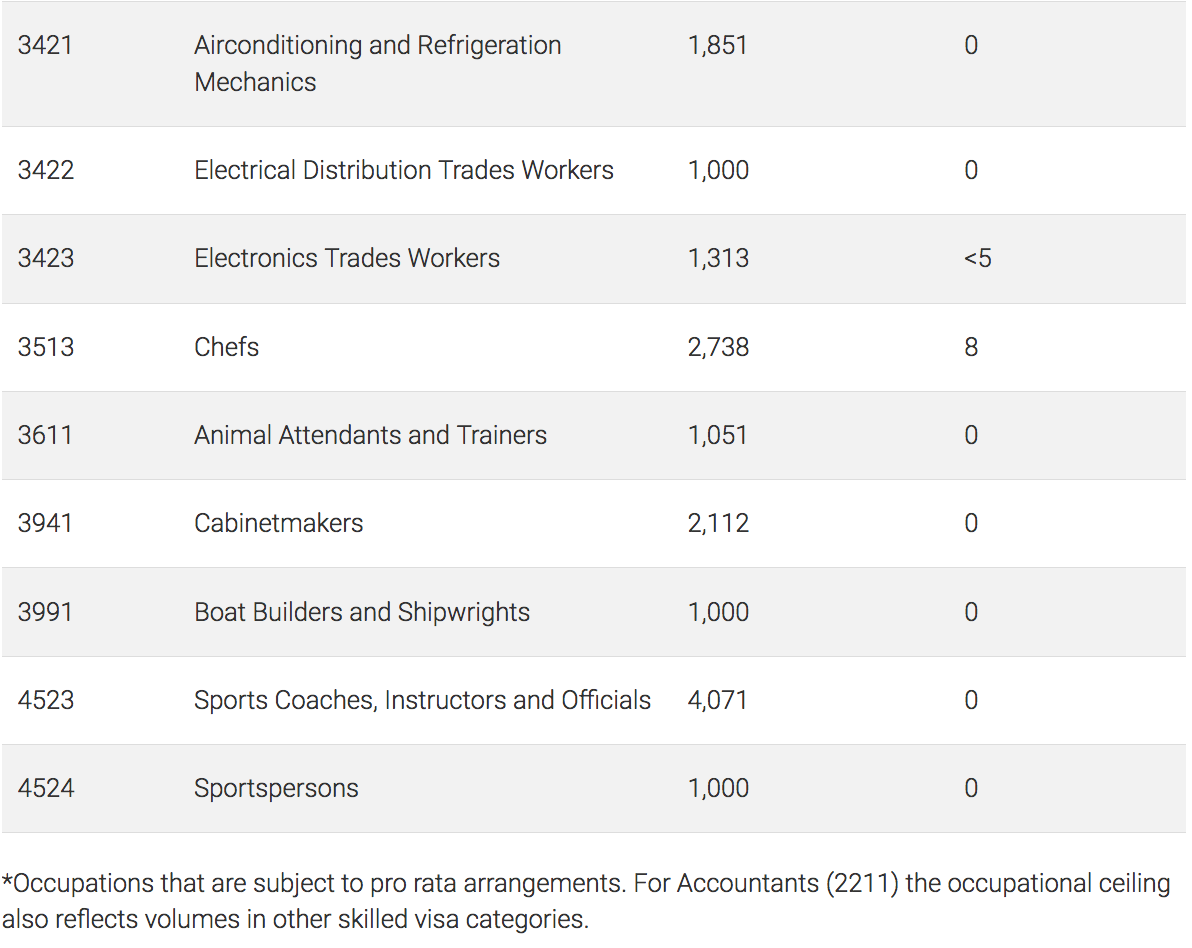The width and height of the screenshot is (1192, 948).
Task: Click the 4,071 ceiling value
Action: point(718,700)
